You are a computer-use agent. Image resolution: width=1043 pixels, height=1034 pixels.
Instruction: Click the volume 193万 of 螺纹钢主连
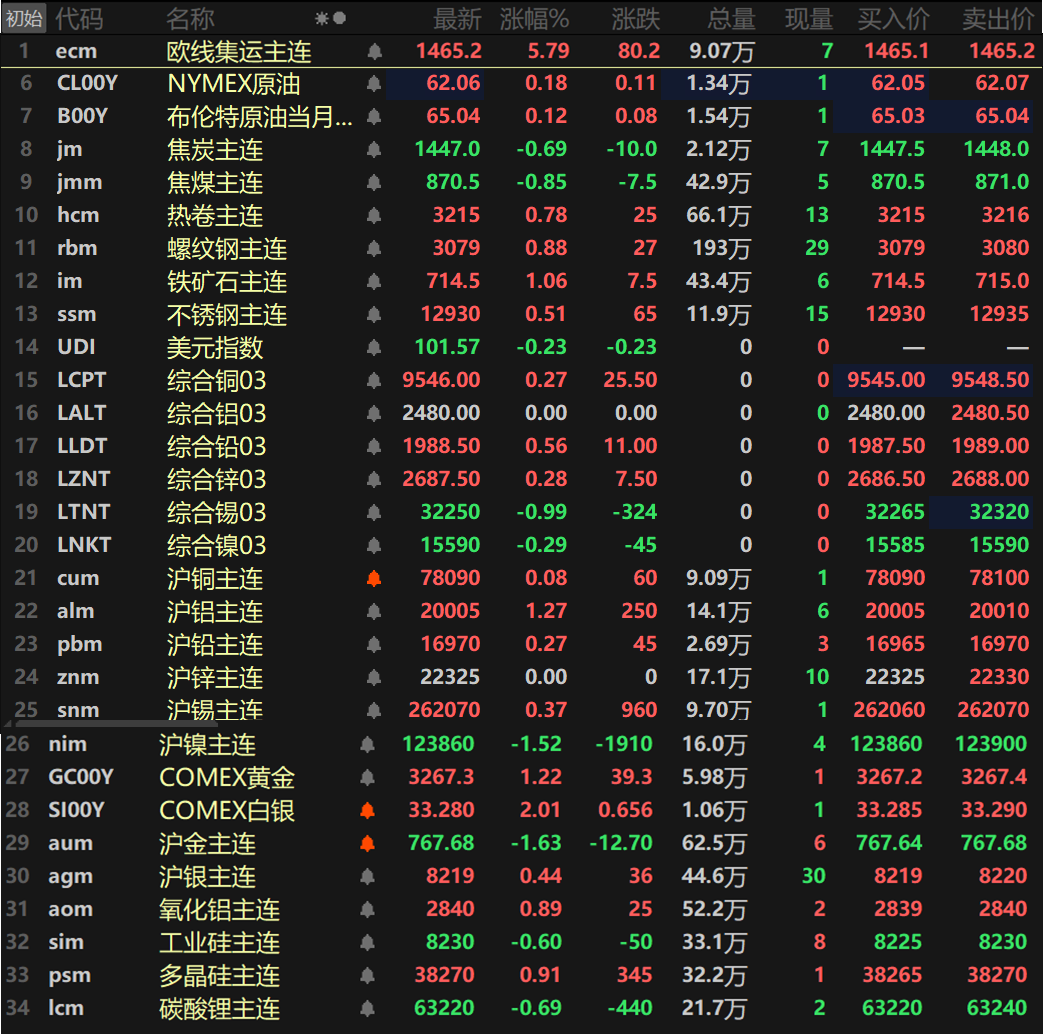coord(721,249)
